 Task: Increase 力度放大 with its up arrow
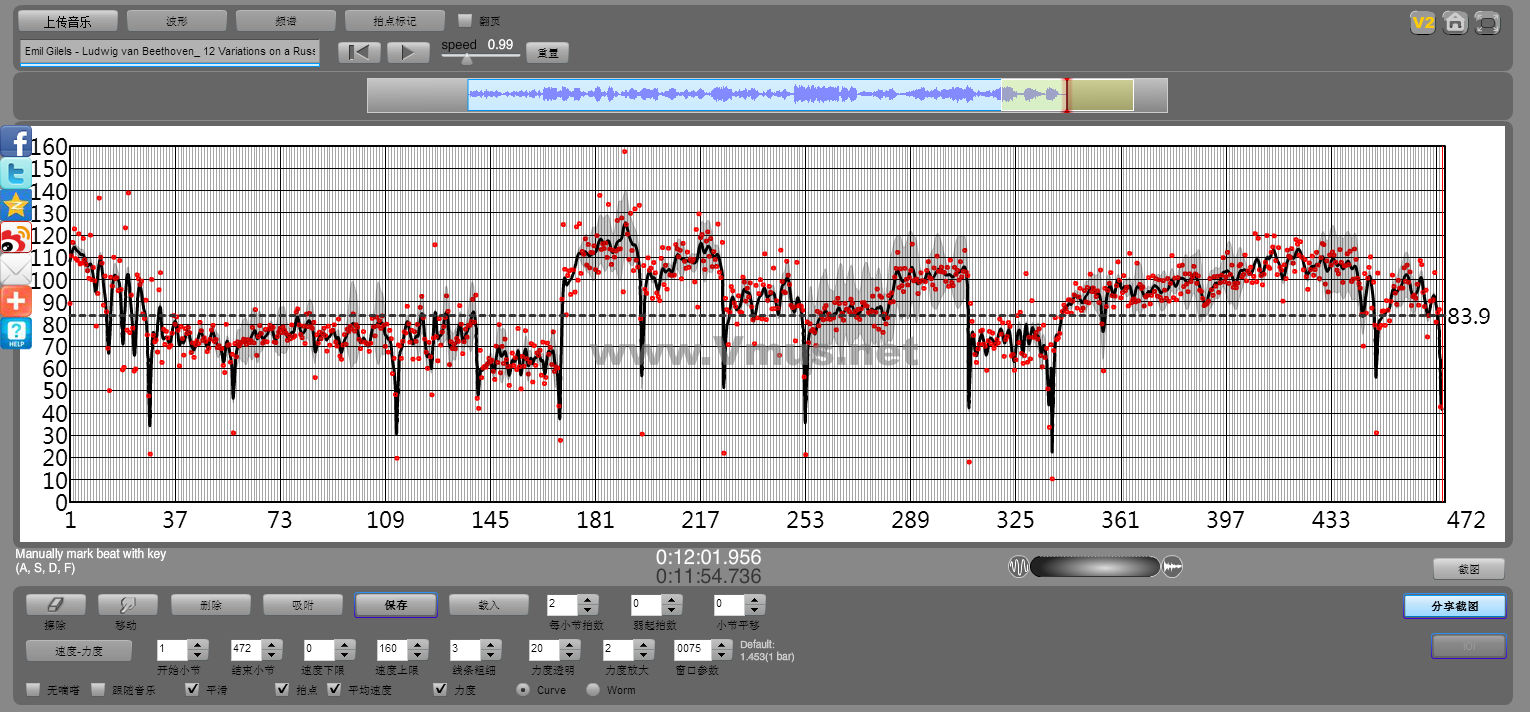(x=645, y=645)
